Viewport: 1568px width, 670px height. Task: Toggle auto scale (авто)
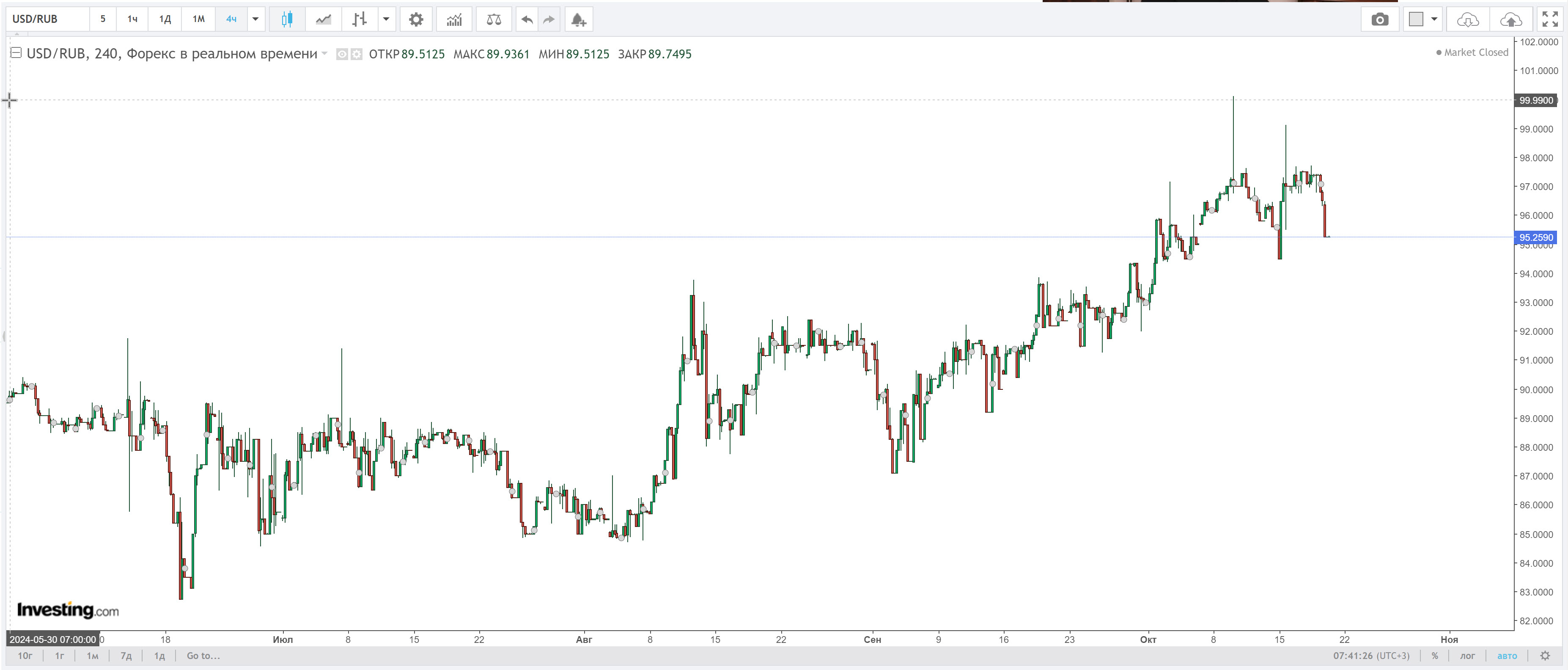1507,656
